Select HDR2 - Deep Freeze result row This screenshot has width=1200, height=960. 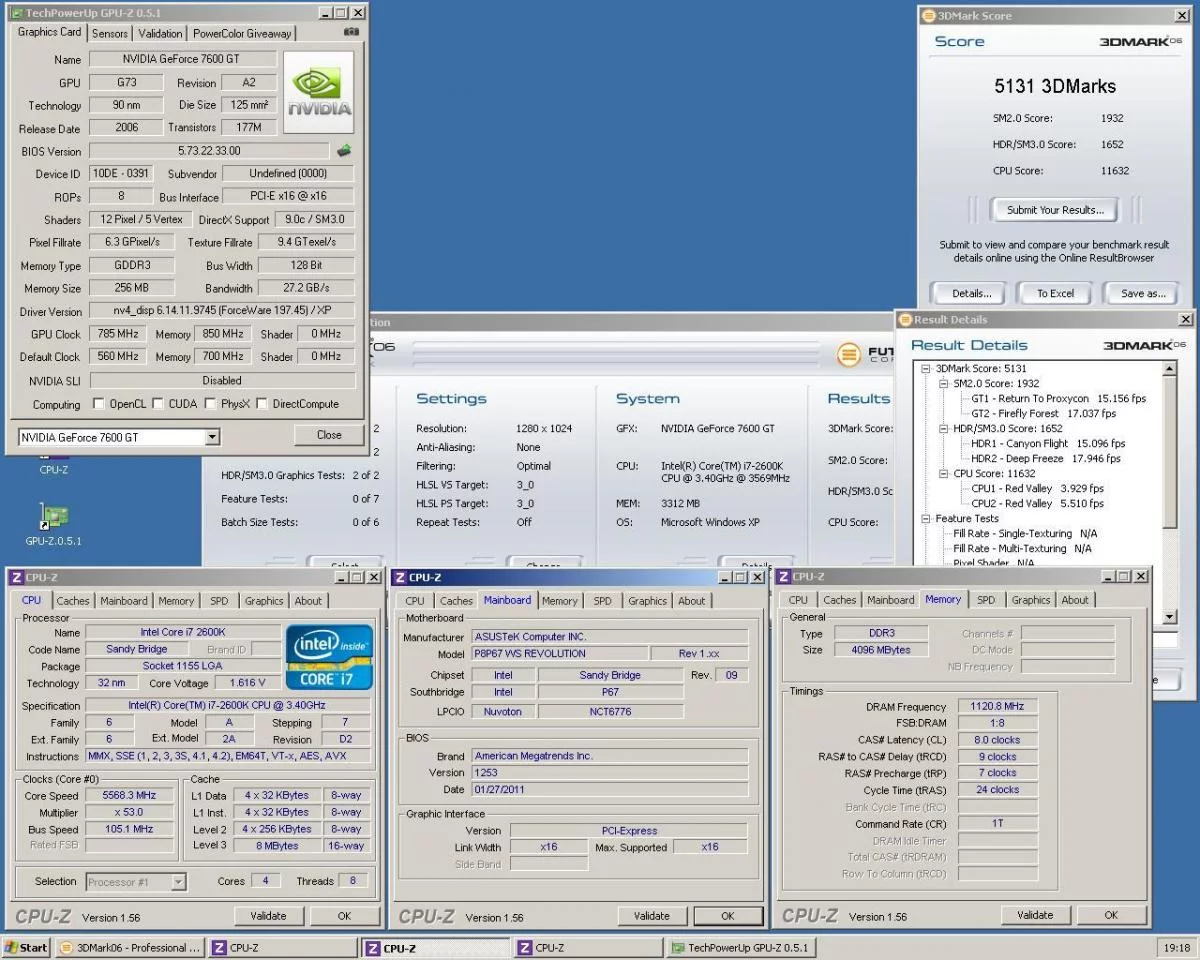1046,458
